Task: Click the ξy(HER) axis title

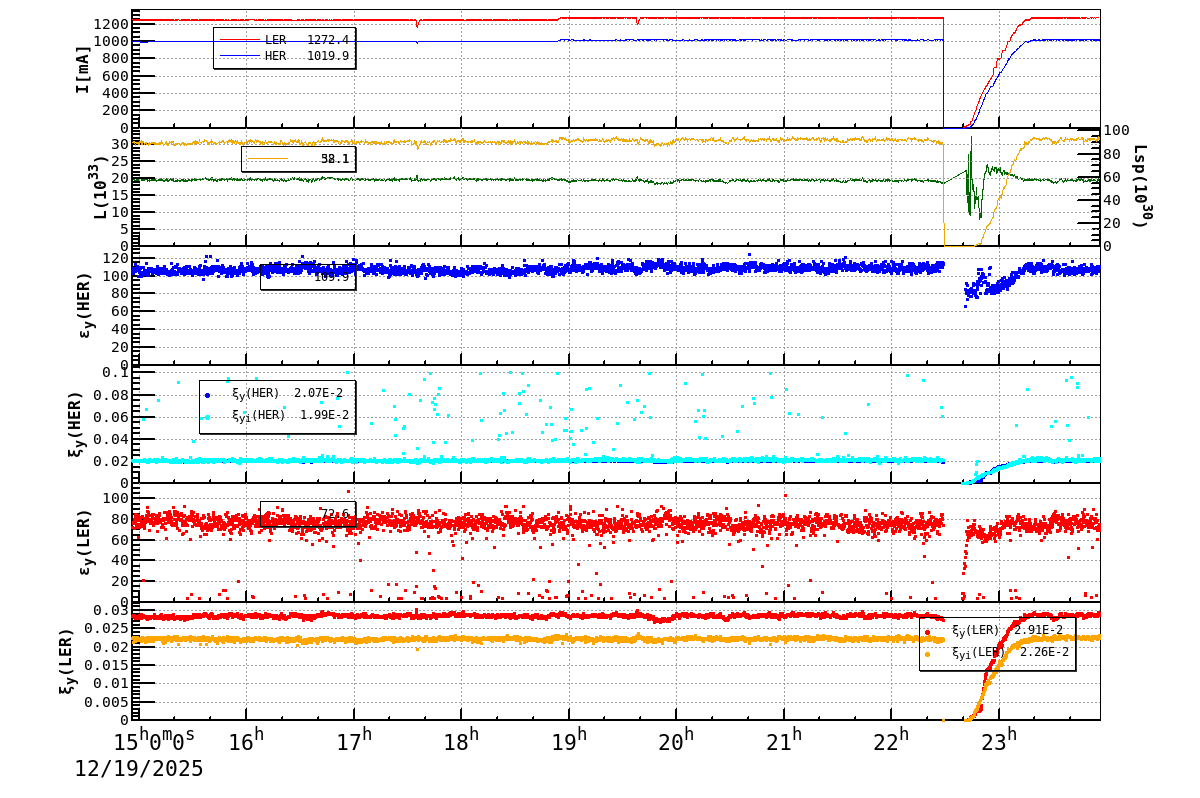Action: point(76,424)
